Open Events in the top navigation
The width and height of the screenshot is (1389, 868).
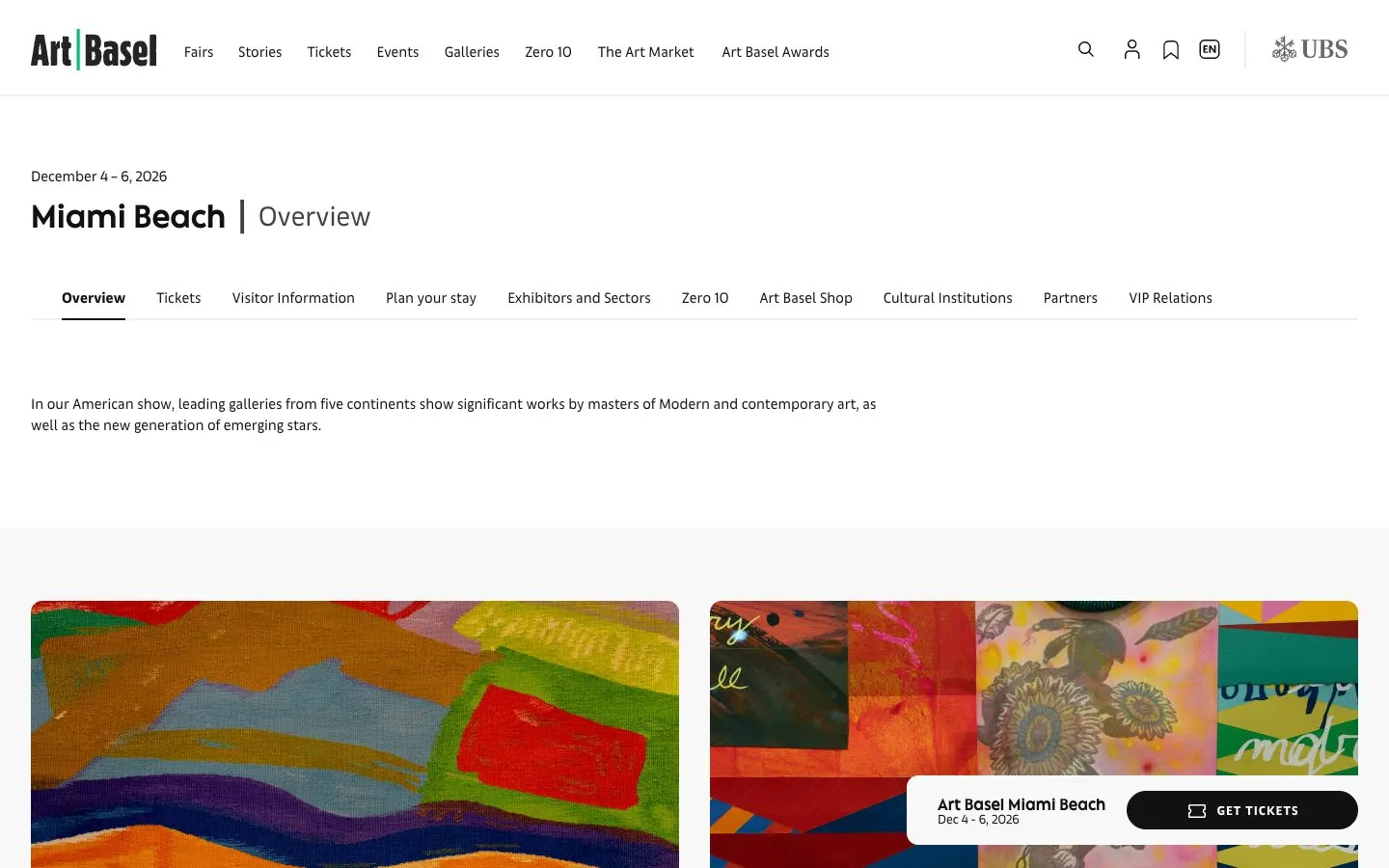[x=397, y=52]
